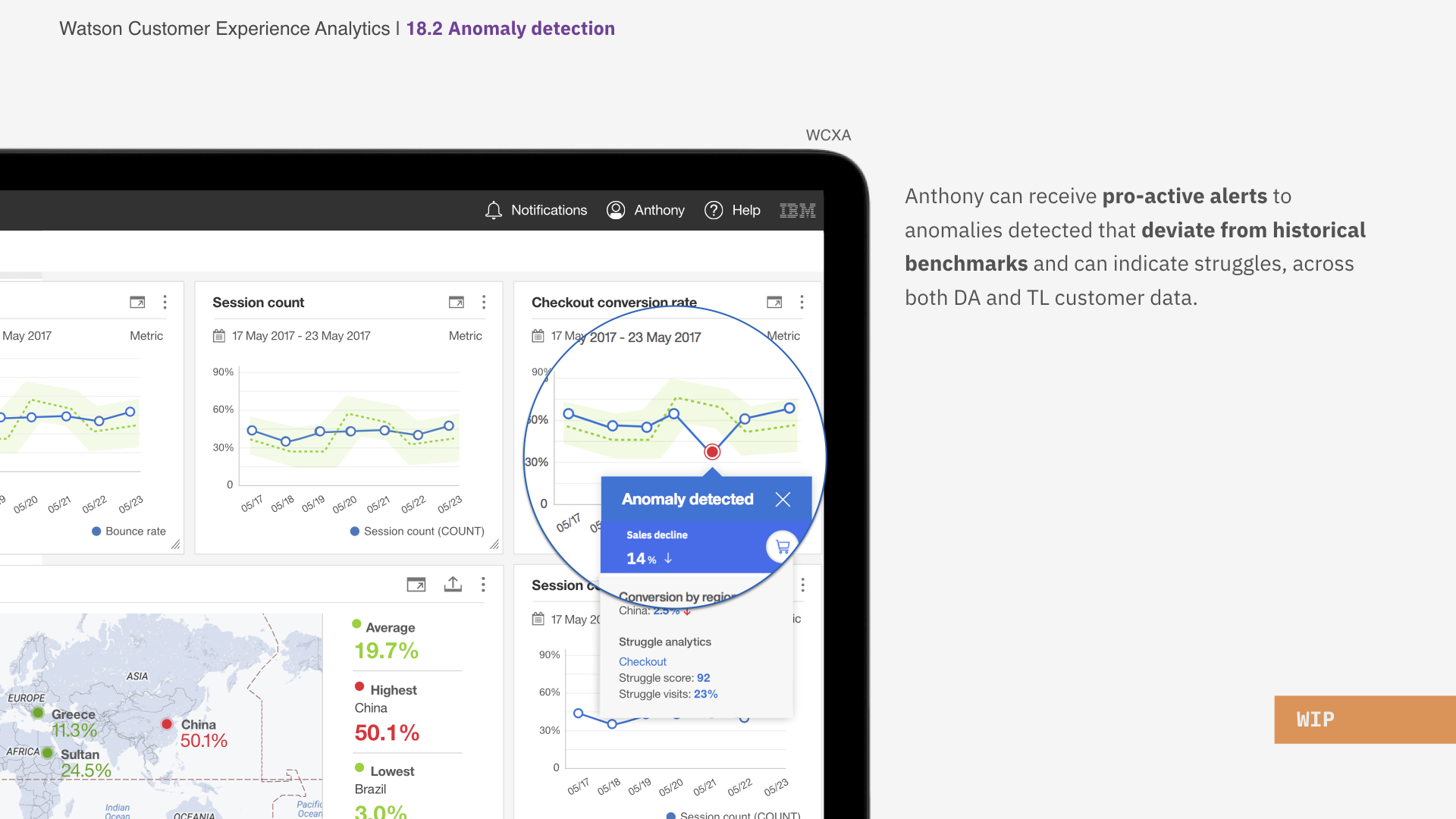Click the Checkout conversion rate title
This screenshot has width=1456, height=819.
point(614,303)
